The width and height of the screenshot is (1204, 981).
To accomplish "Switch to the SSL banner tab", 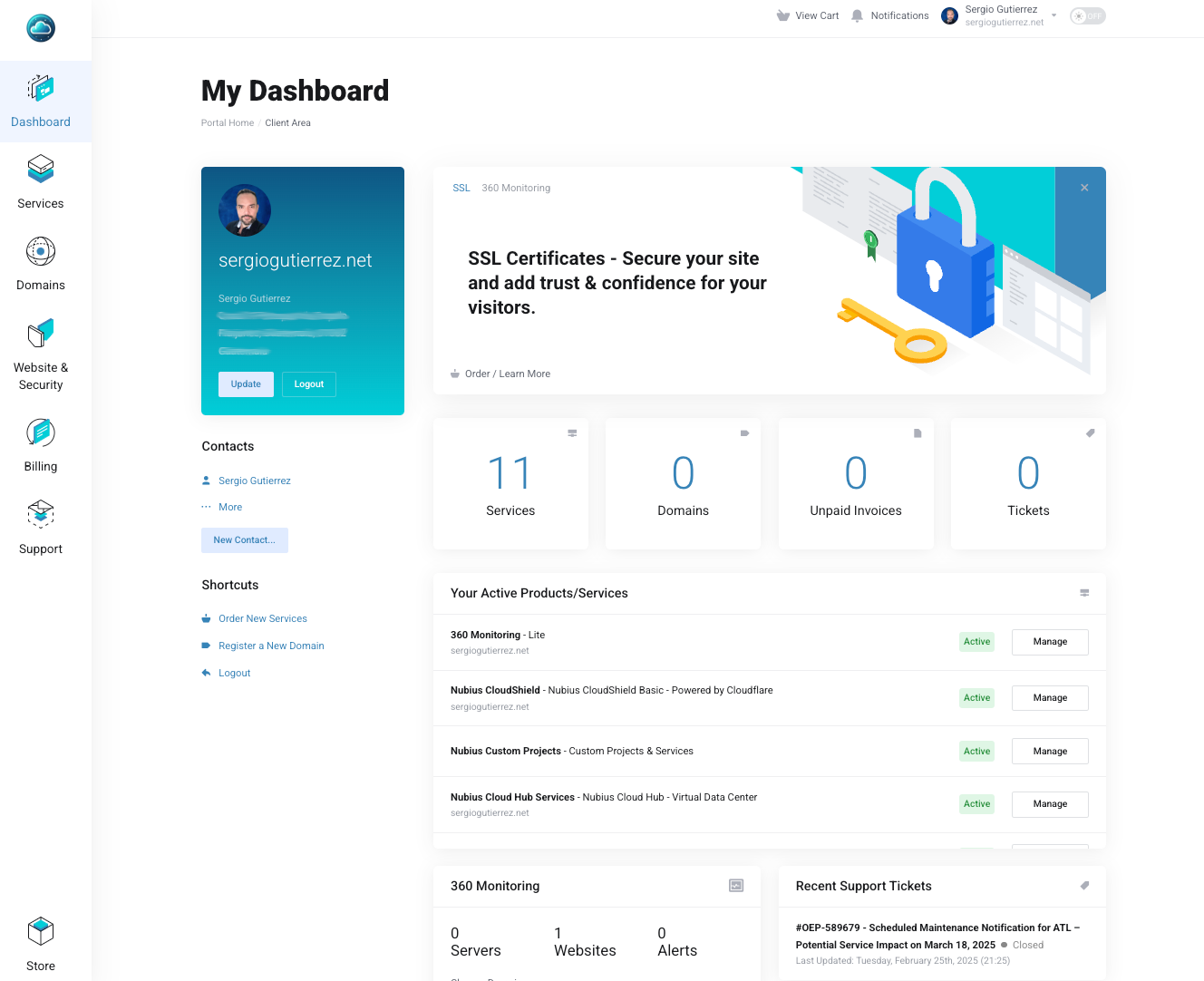I will [461, 188].
